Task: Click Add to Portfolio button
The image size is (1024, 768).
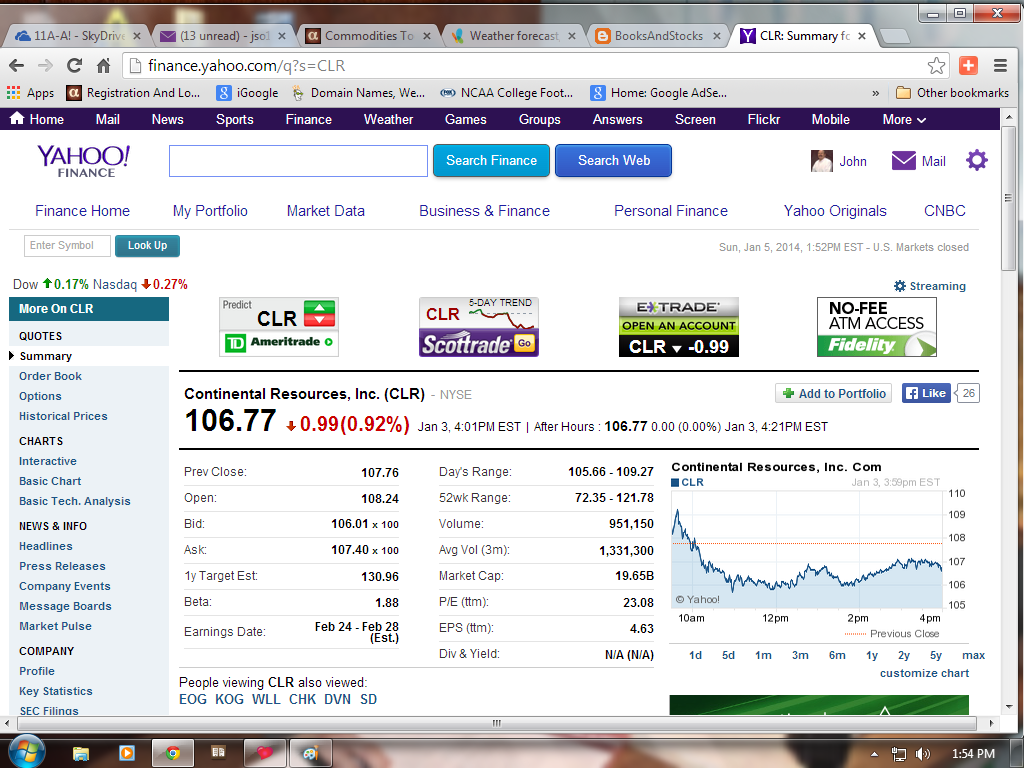Action: point(833,393)
